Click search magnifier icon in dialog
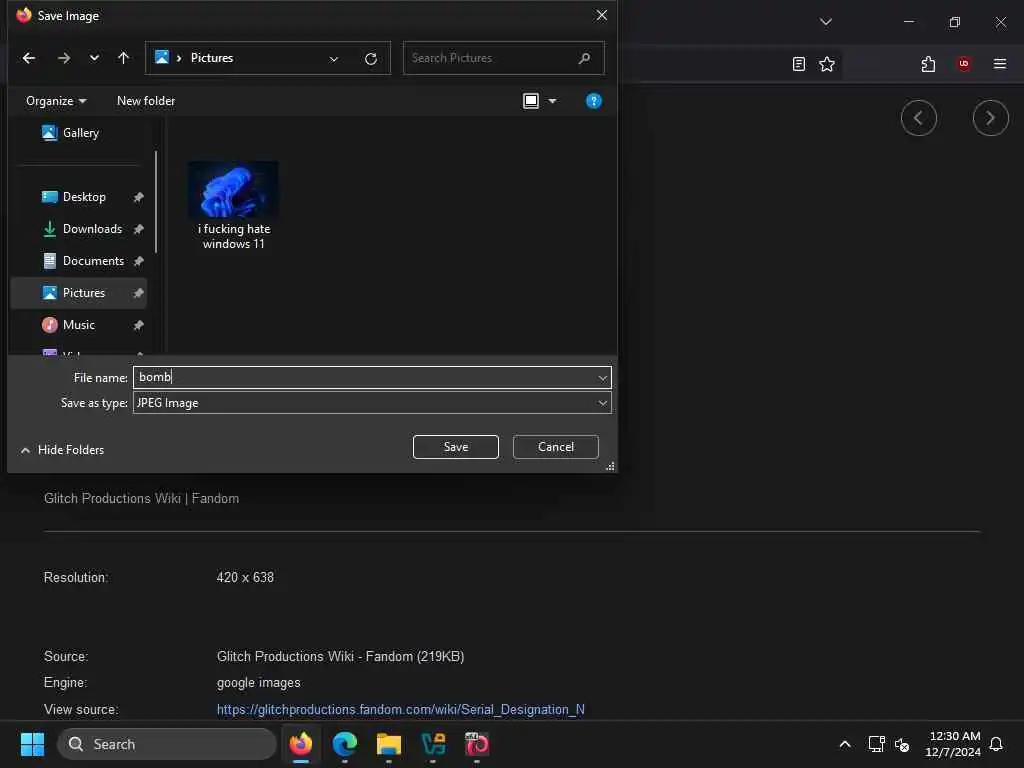 (x=584, y=58)
